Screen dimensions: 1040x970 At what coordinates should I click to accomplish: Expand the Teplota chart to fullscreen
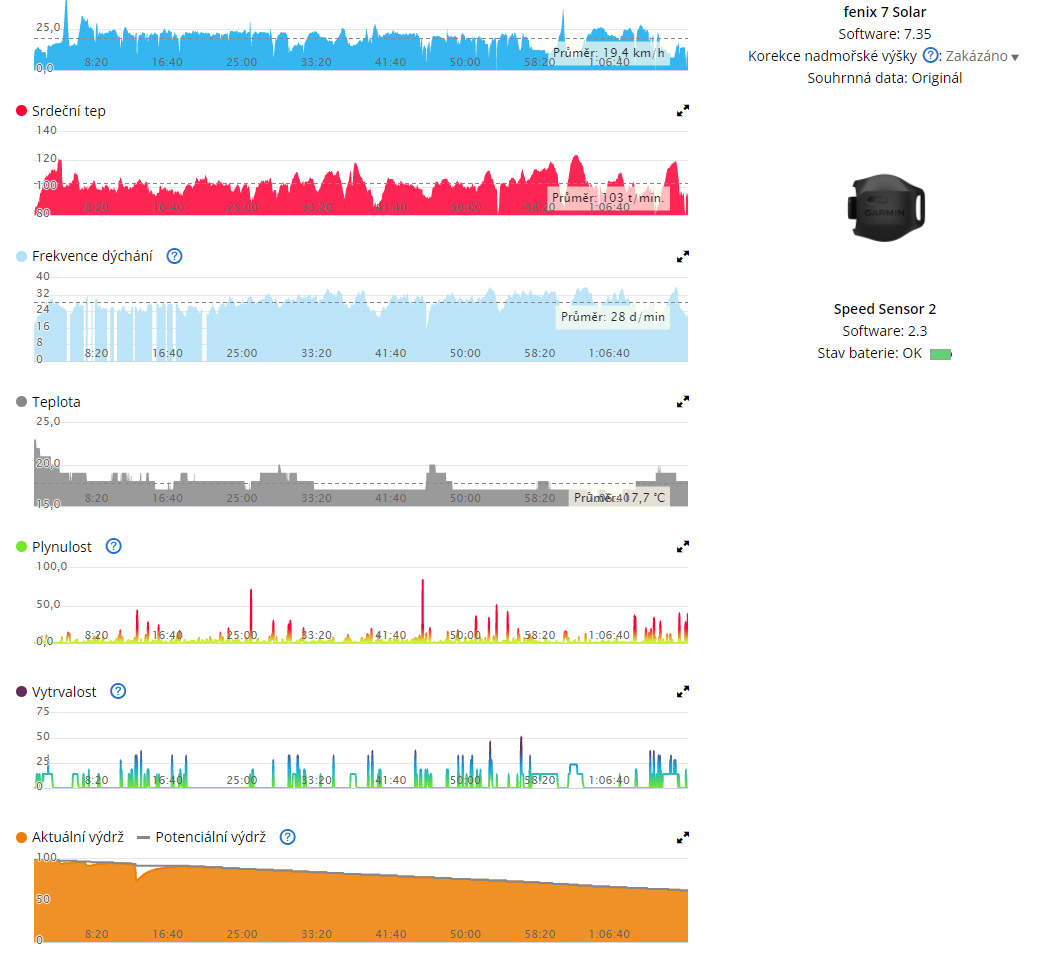[682, 402]
